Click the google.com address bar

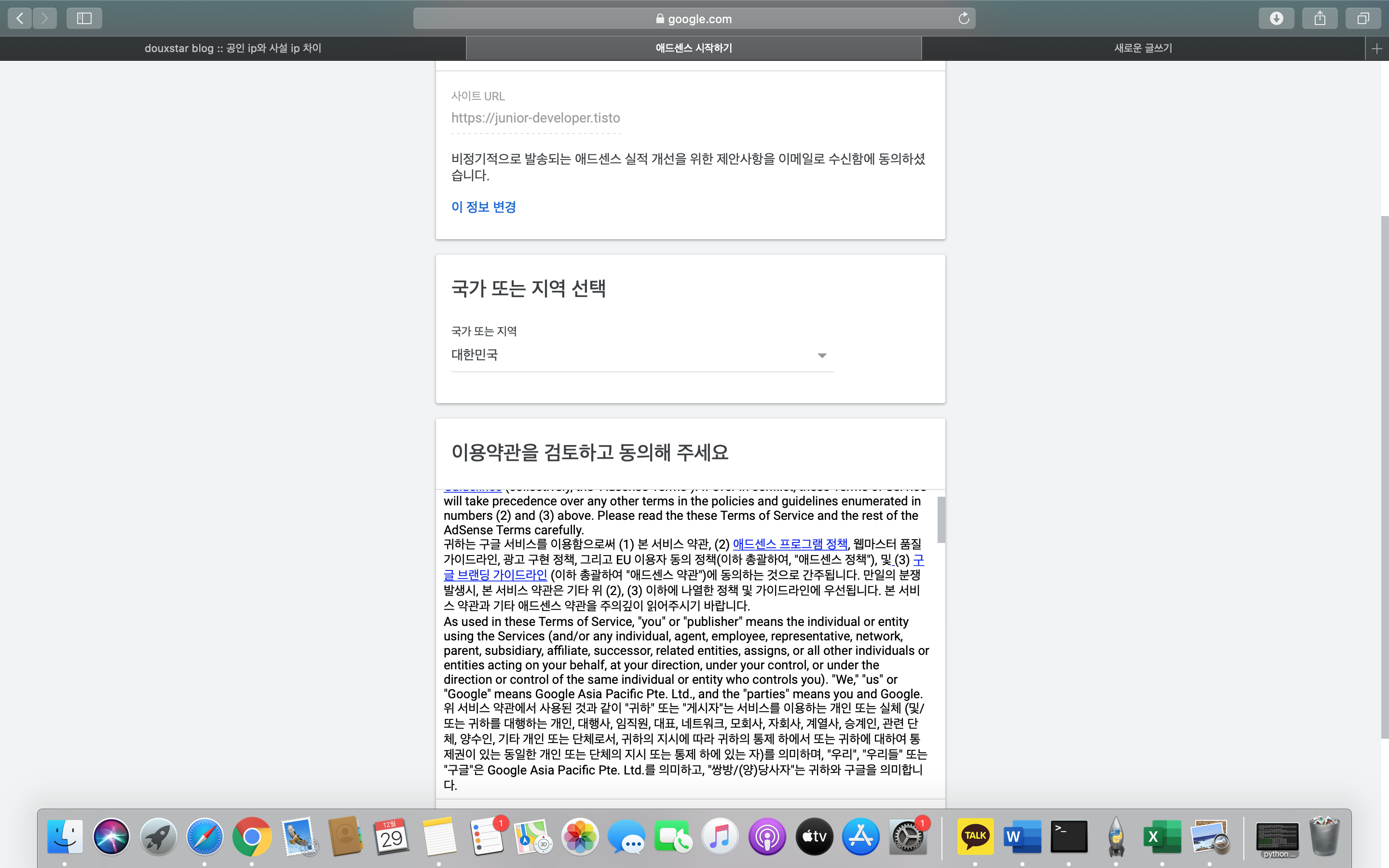click(x=694, y=18)
